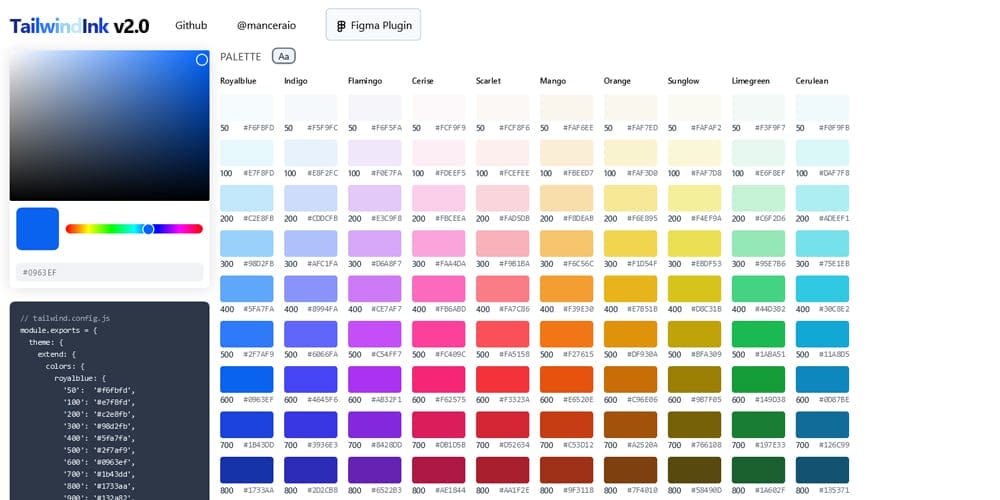Select Orange 300 swatch #F1D54F
Image resolution: width=1000 pixels, height=500 pixels.
pyautogui.click(x=631, y=244)
